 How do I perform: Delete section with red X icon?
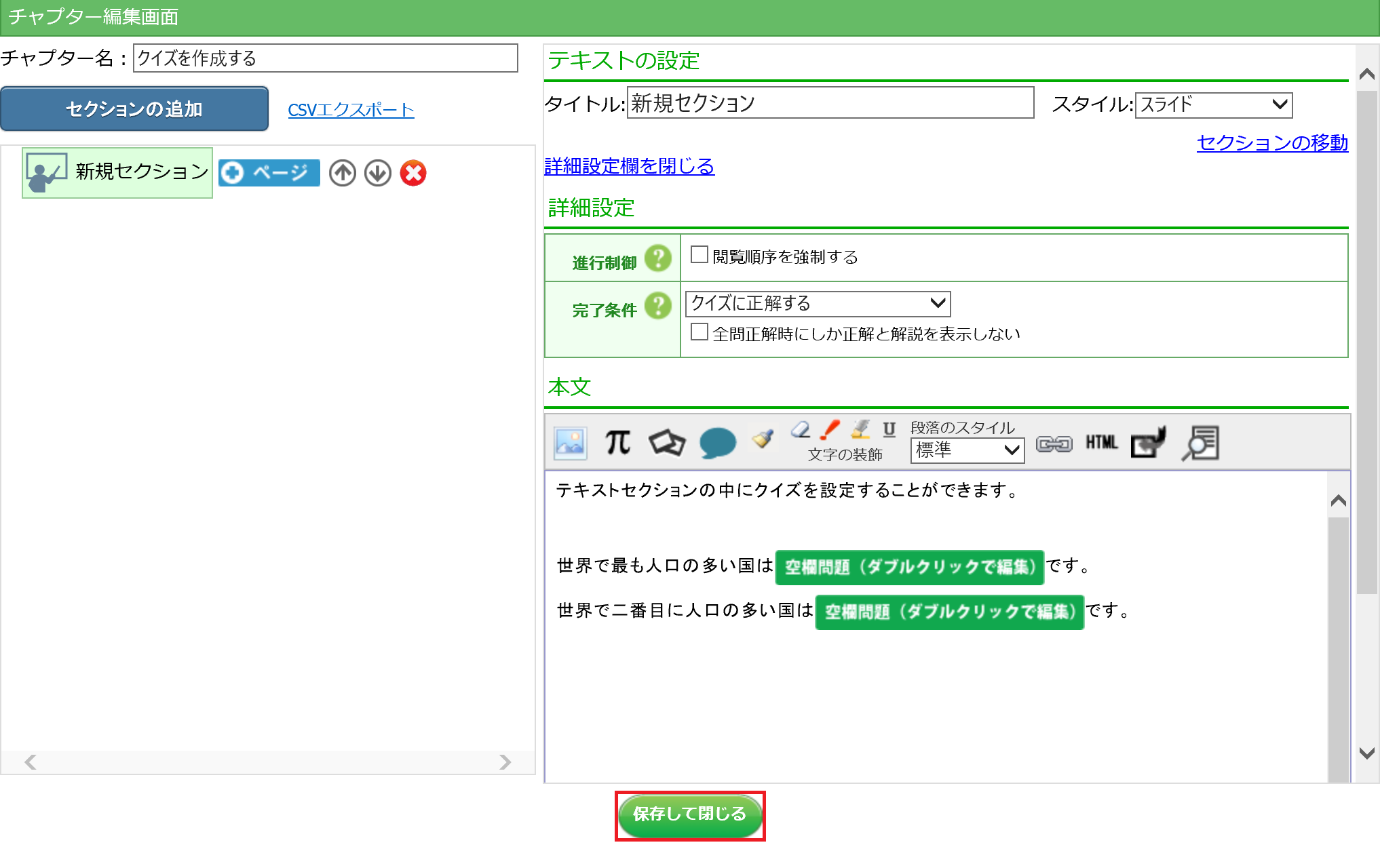point(413,173)
